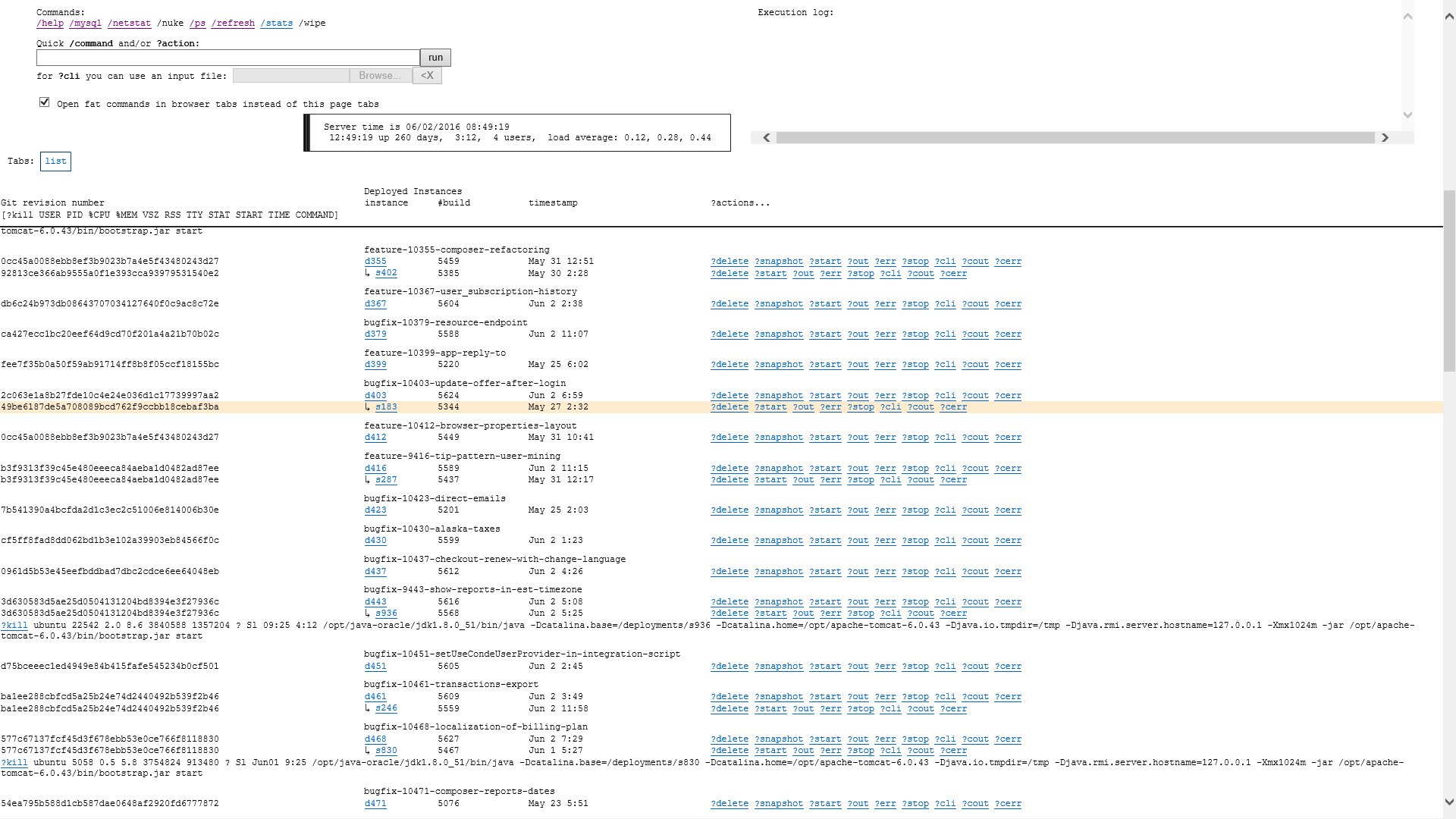
Task: Open instance d355 link
Action: 375,262
